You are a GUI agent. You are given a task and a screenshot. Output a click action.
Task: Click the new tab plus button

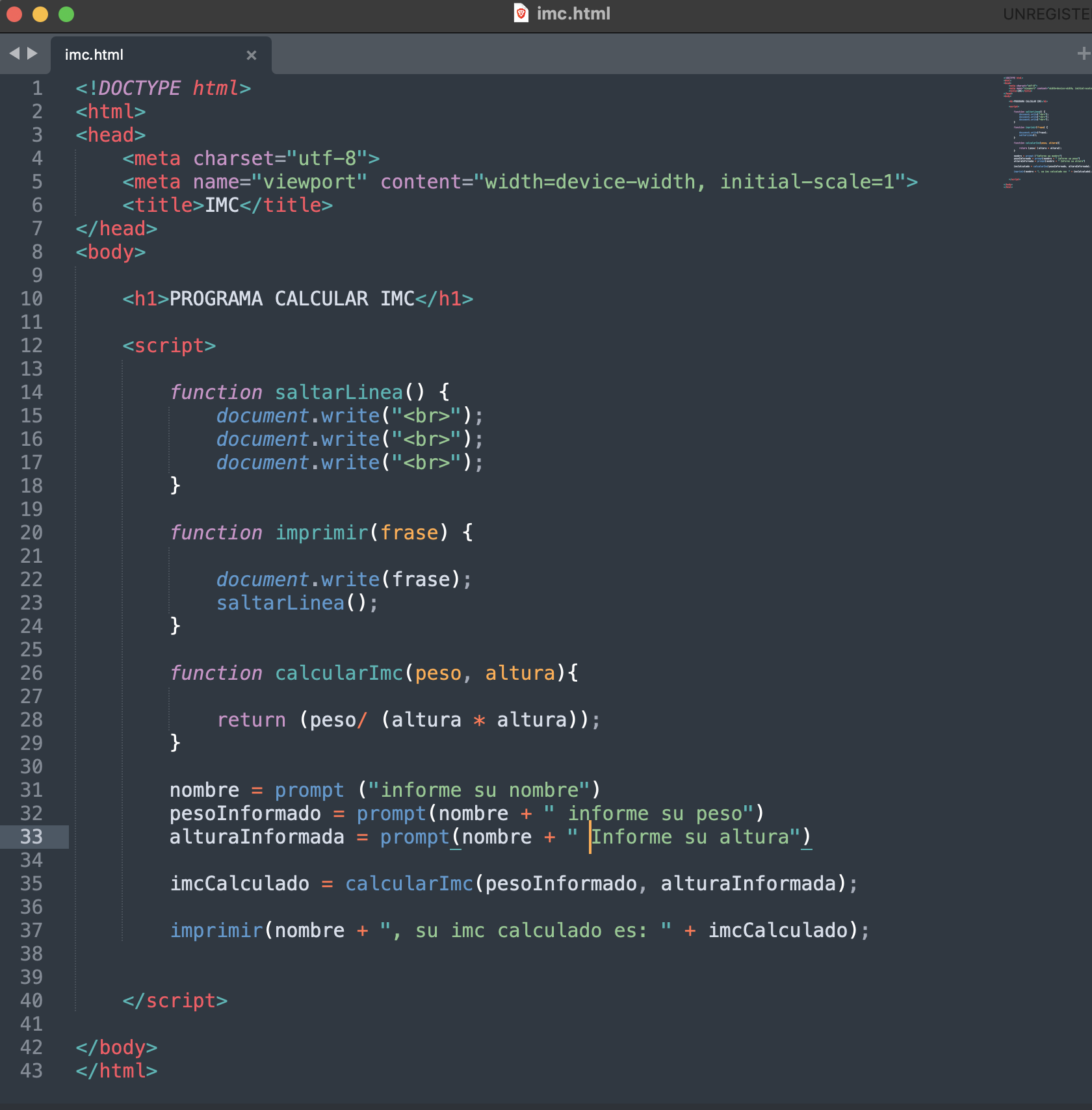click(x=1084, y=53)
